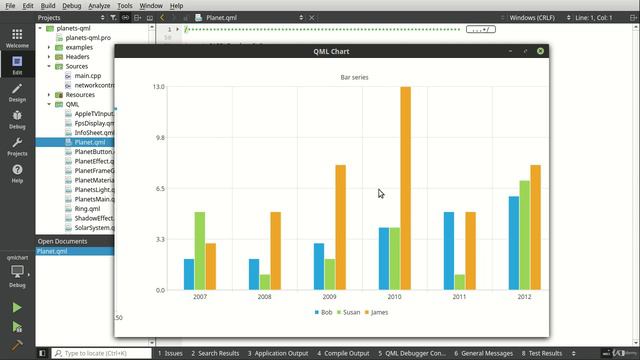Click the Line: 1, Col: 1 indicator
This screenshot has width=640, height=360.
(x=593, y=18)
